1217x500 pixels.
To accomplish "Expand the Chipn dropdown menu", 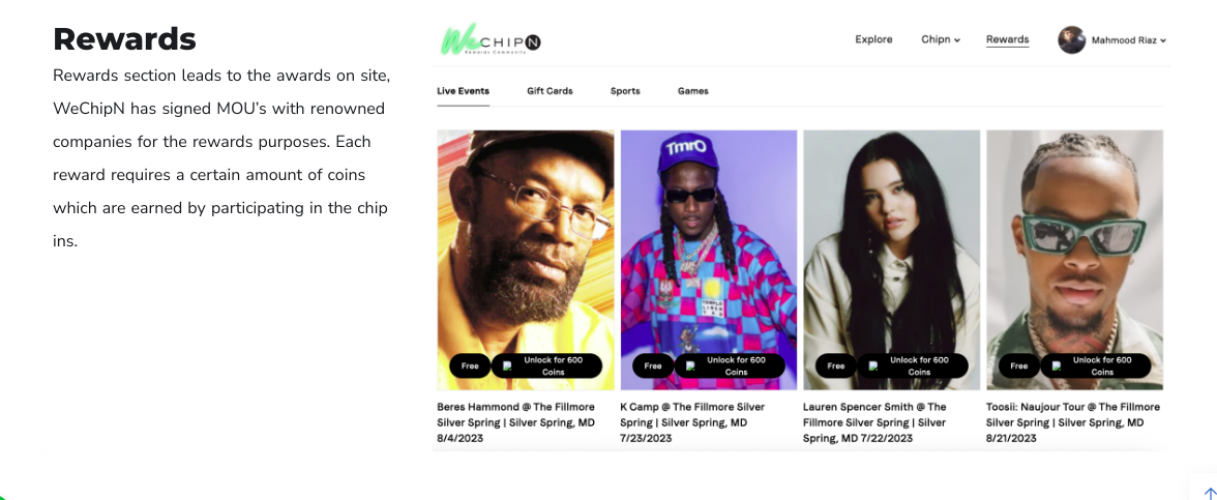I will pyautogui.click(x=940, y=40).
